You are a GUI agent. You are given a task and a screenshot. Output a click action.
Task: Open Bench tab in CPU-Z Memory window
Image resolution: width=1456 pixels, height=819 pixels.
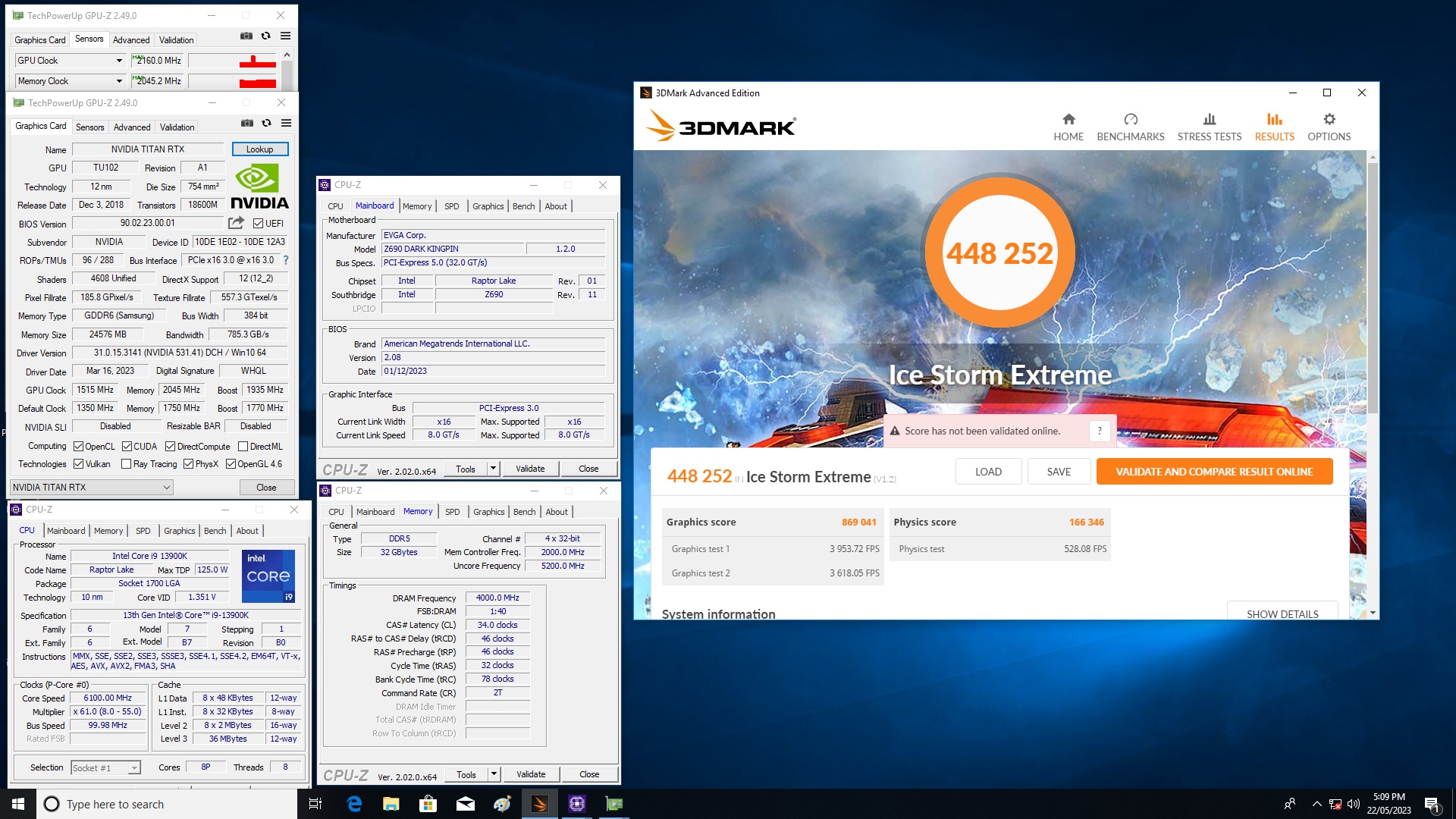click(x=524, y=512)
